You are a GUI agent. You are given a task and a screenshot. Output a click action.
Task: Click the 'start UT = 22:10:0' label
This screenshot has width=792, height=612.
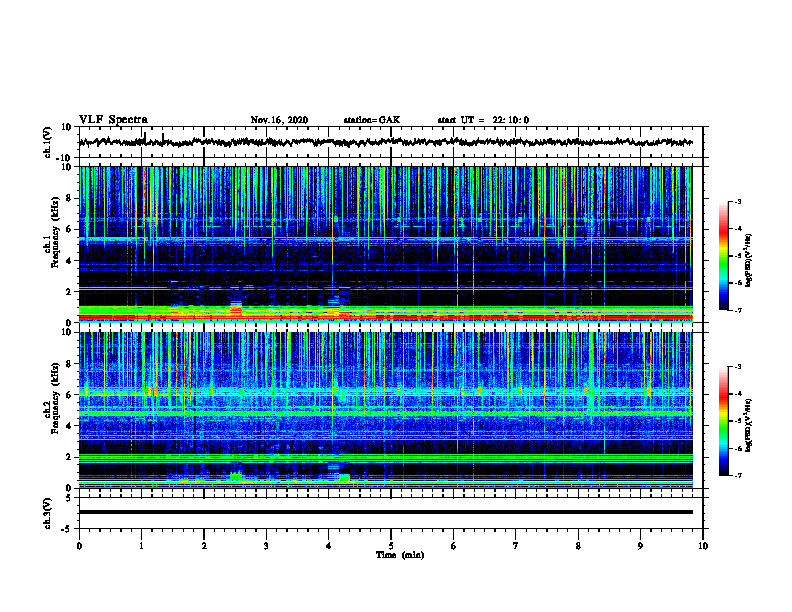point(483,120)
